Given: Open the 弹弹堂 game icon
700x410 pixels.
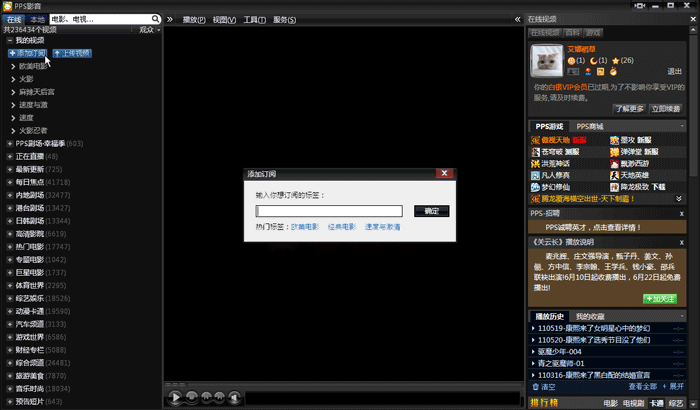Looking at the screenshot, I should (x=614, y=152).
